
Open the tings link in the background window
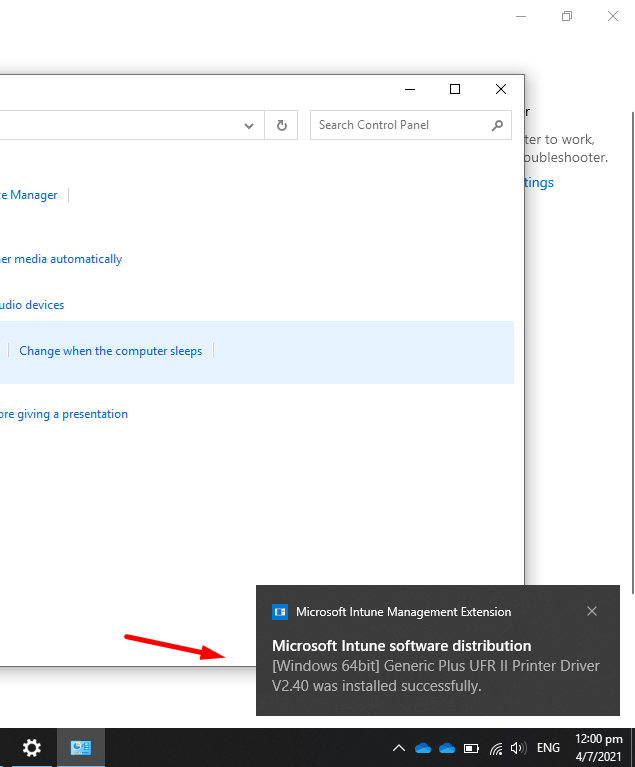[539, 182]
